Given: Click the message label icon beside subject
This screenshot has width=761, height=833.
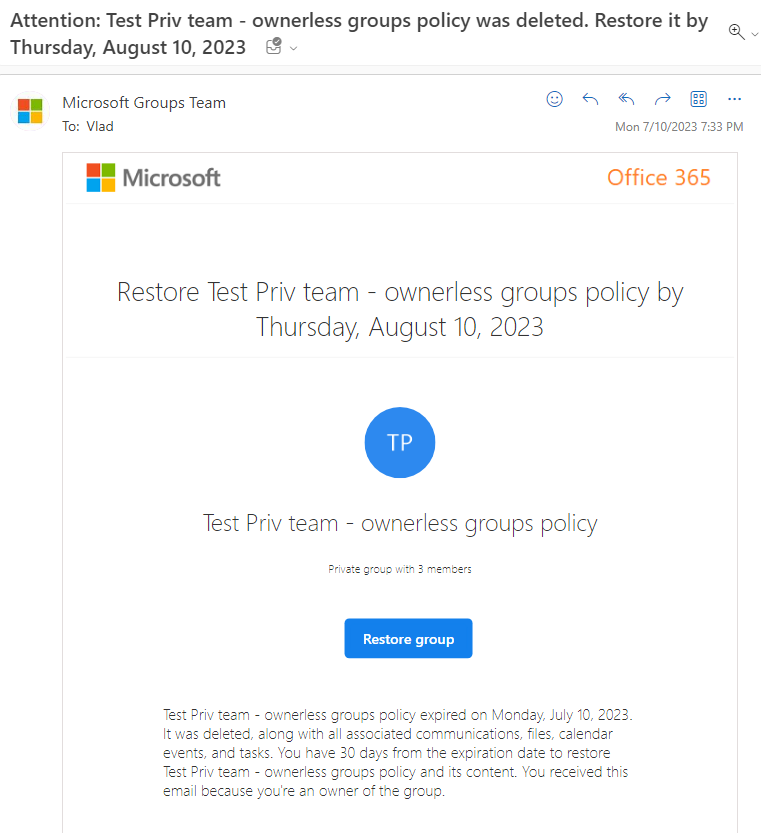Looking at the screenshot, I should tap(274, 46).
